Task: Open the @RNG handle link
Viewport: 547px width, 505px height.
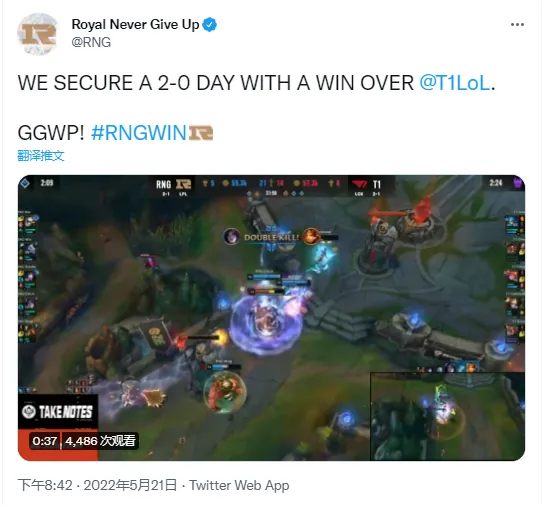Action: [91, 42]
